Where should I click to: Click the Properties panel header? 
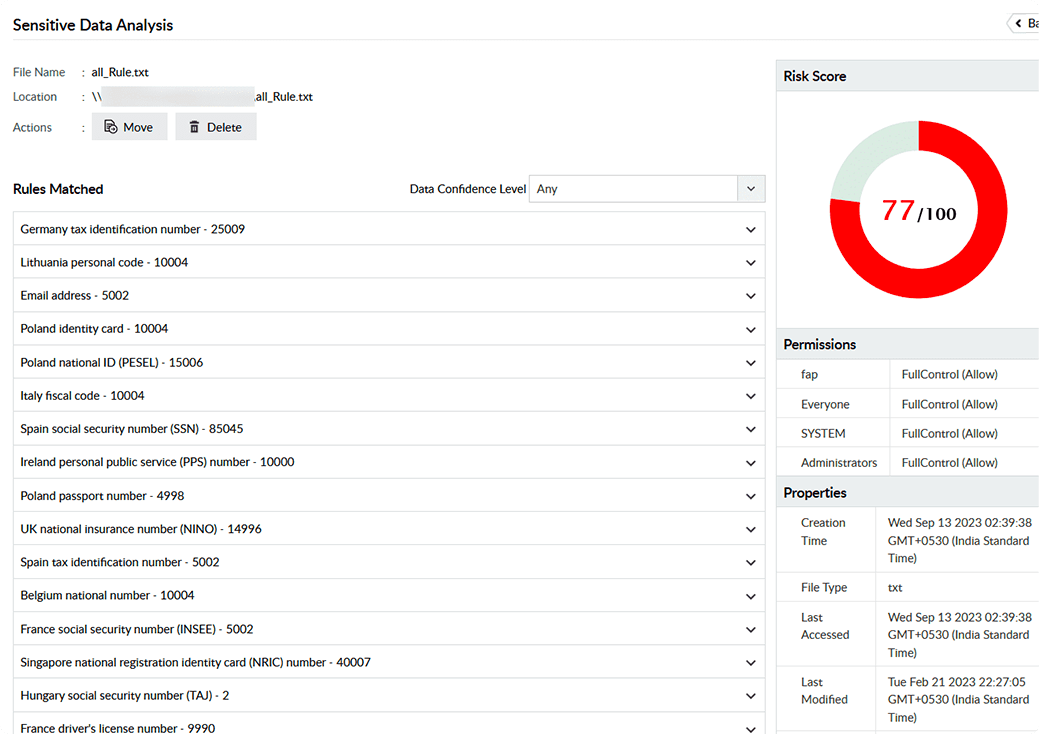[x=908, y=493]
